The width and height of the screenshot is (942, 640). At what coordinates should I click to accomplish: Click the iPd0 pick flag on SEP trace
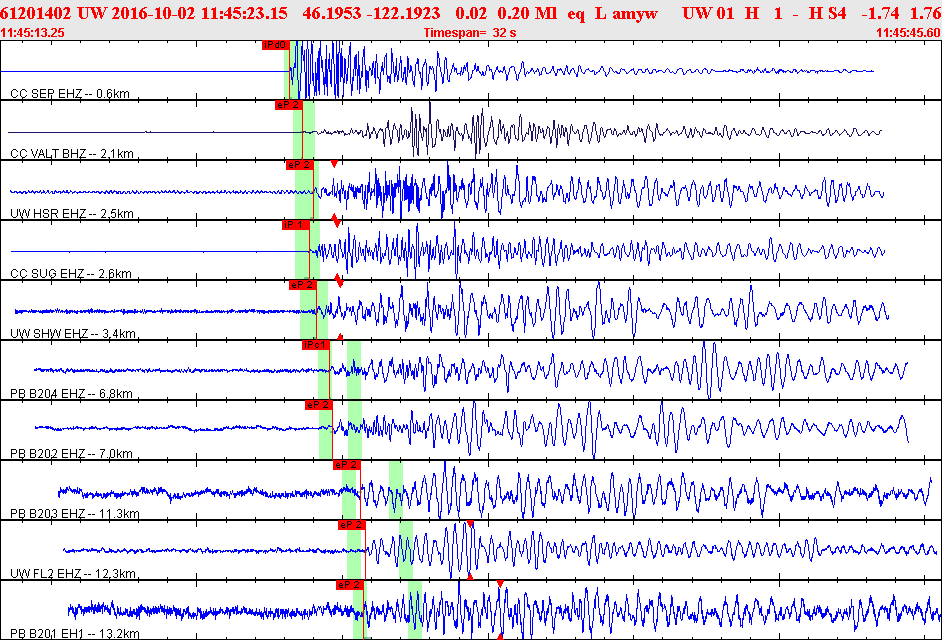tap(276, 45)
